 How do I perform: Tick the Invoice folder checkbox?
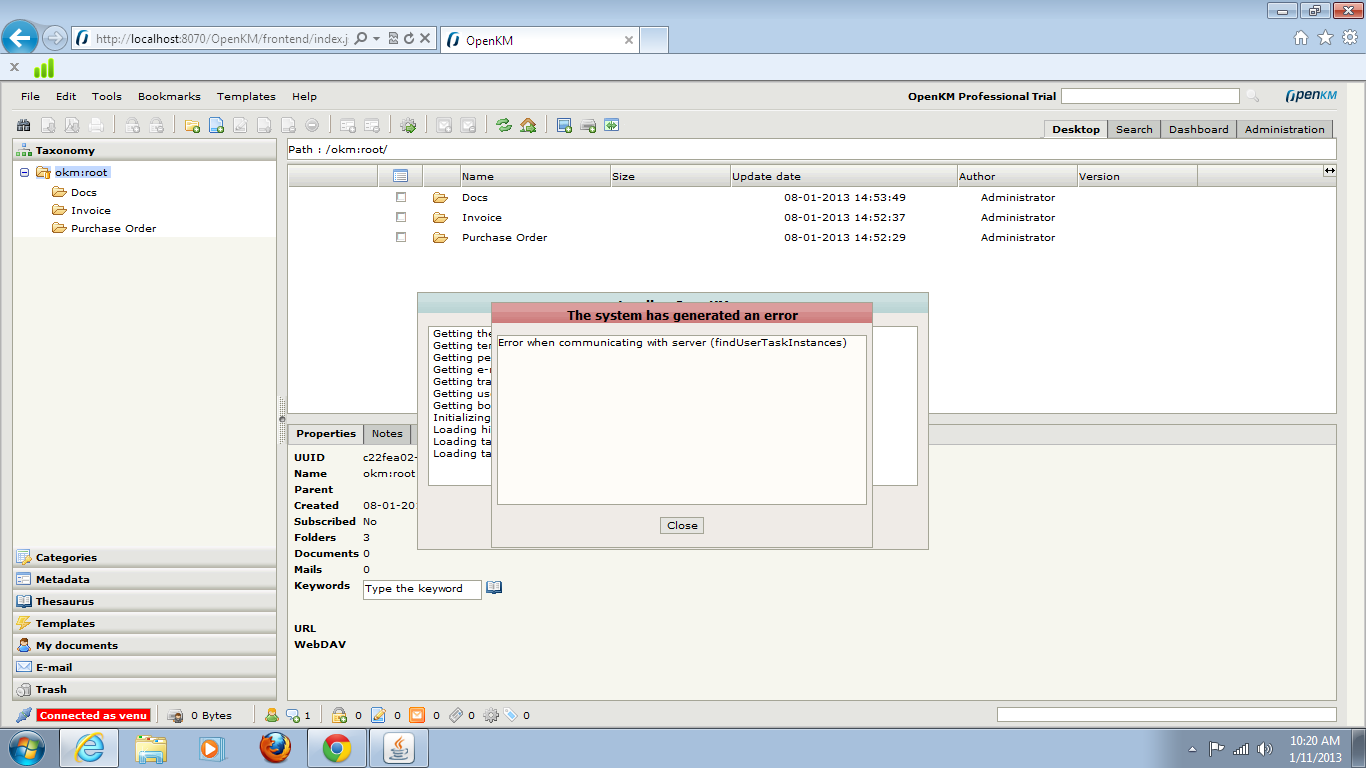(401, 217)
